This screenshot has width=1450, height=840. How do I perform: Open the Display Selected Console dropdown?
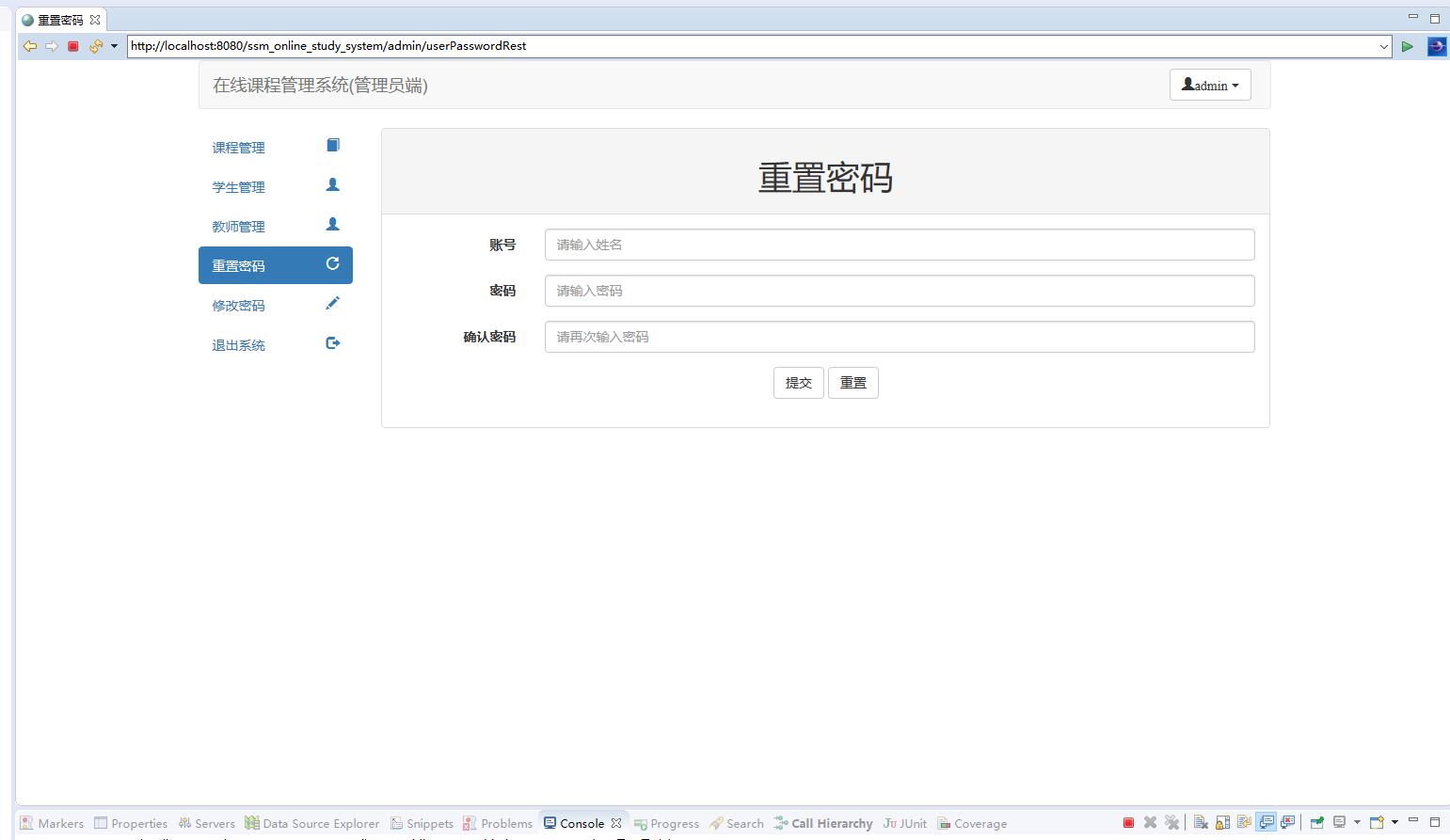[x=1358, y=821]
